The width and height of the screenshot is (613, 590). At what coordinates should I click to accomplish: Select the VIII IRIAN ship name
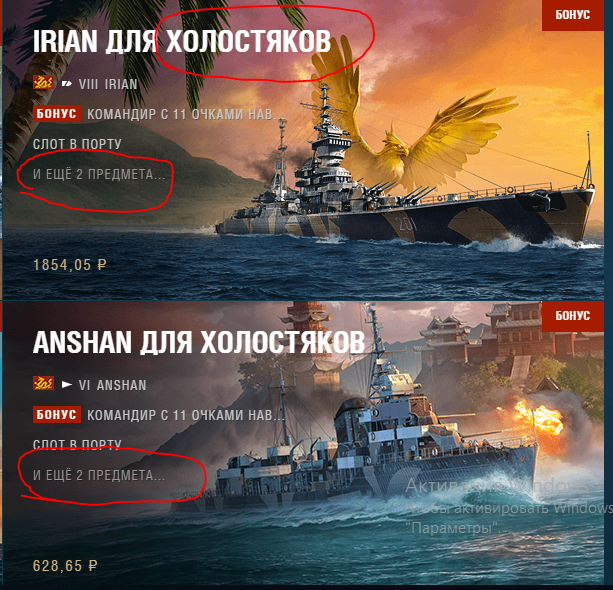[108, 84]
